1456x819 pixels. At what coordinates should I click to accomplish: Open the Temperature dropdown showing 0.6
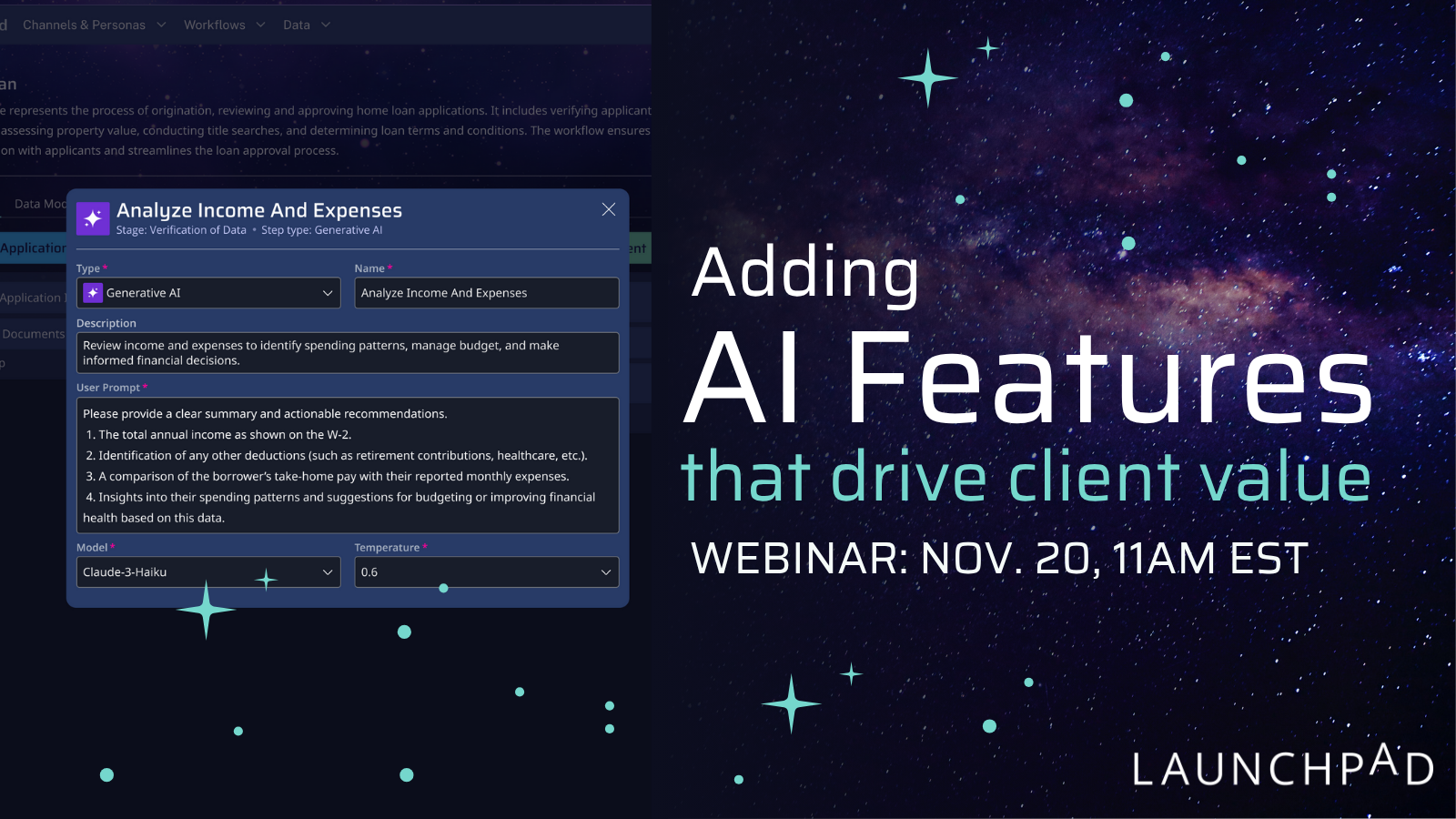486,572
